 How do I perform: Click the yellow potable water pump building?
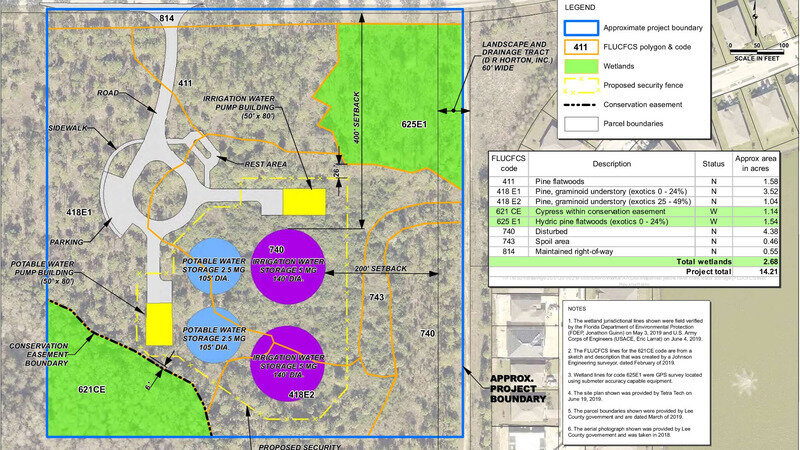coord(159,324)
